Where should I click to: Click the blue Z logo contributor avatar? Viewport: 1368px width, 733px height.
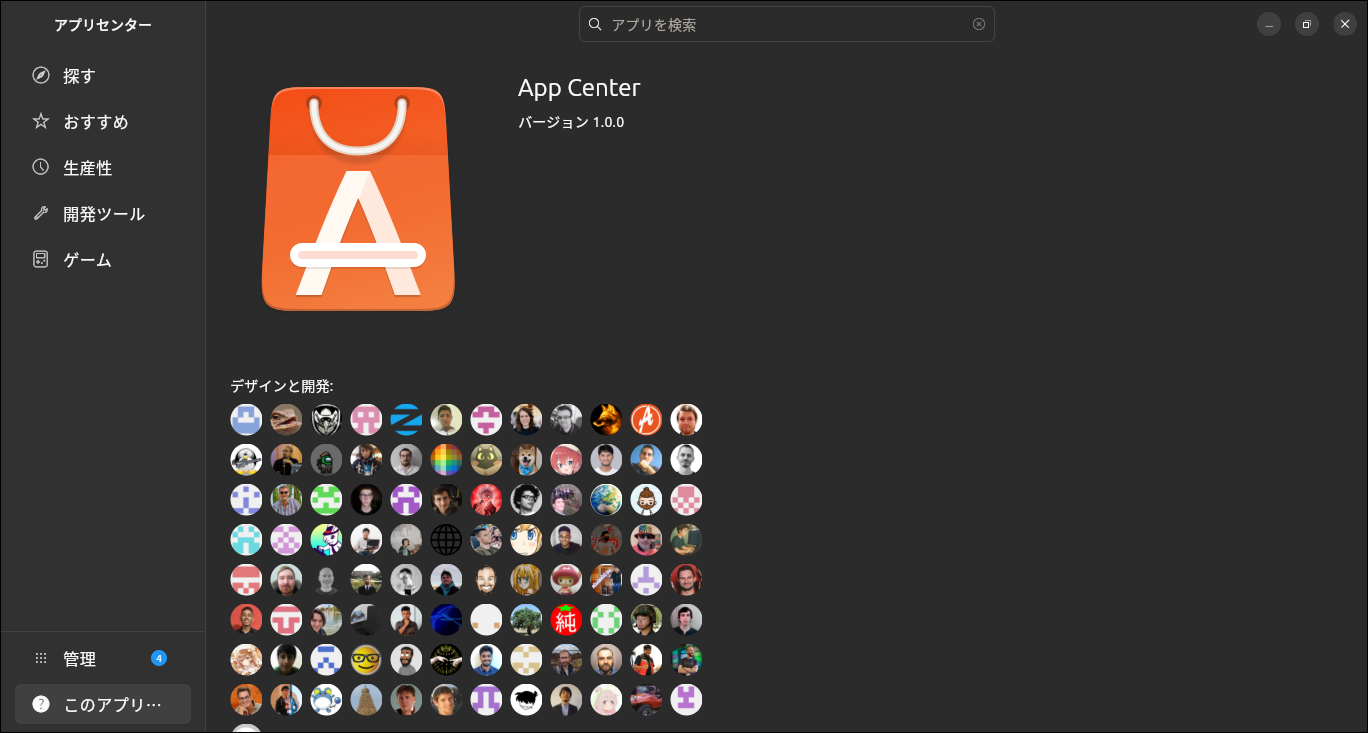tap(406, 420)
